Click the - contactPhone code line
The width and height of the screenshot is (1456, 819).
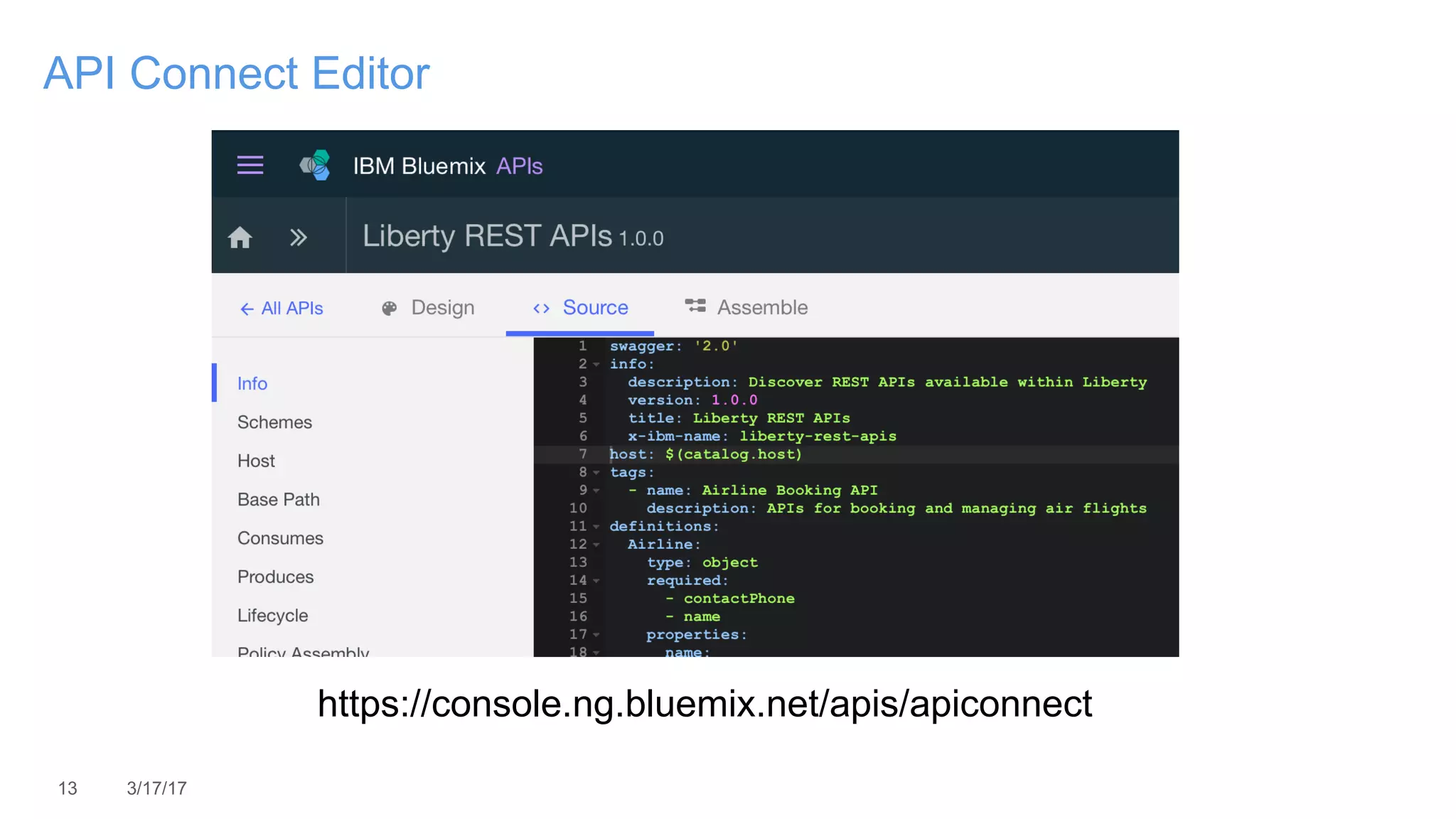(x=730, y=599)
